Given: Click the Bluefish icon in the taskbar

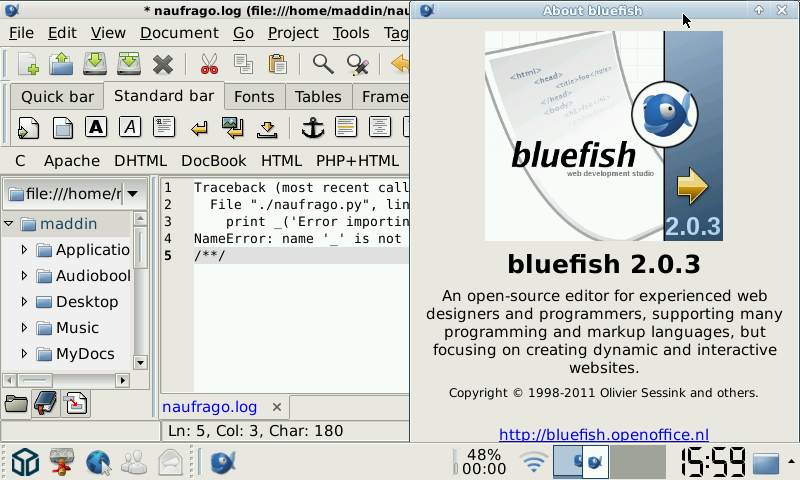Looking at the screenshot, I should point(223,462).
